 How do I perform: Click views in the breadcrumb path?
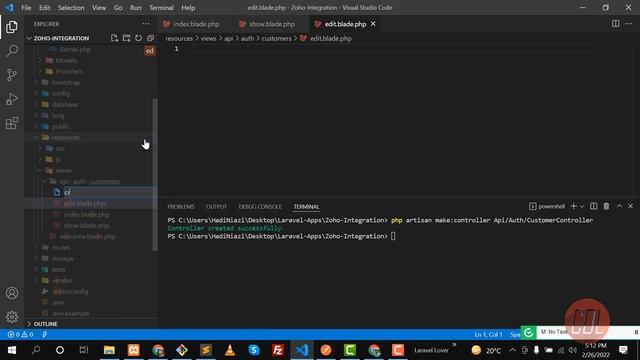(x=208, y=38)
